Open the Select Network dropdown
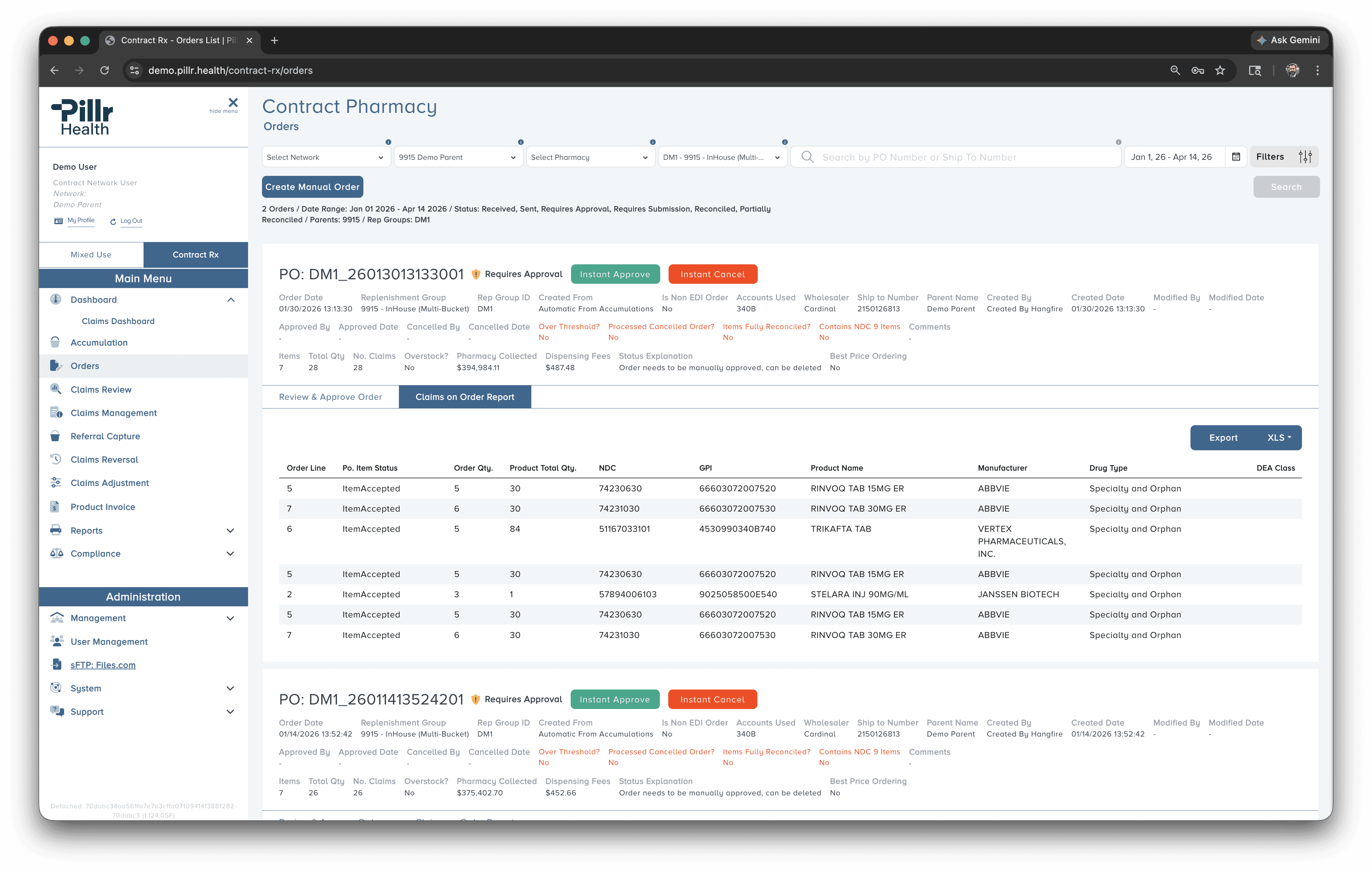Viewport: 1372px width, 872px height. pos(325,157)
